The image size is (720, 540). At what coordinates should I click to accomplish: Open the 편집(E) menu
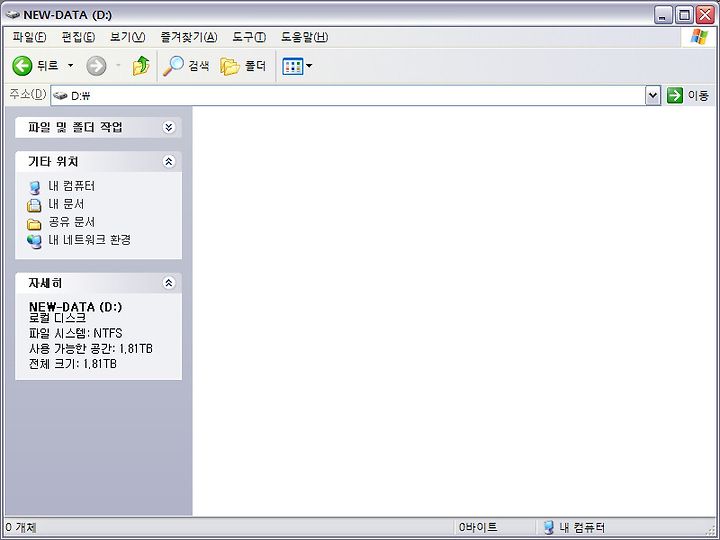tap(78, 37)
